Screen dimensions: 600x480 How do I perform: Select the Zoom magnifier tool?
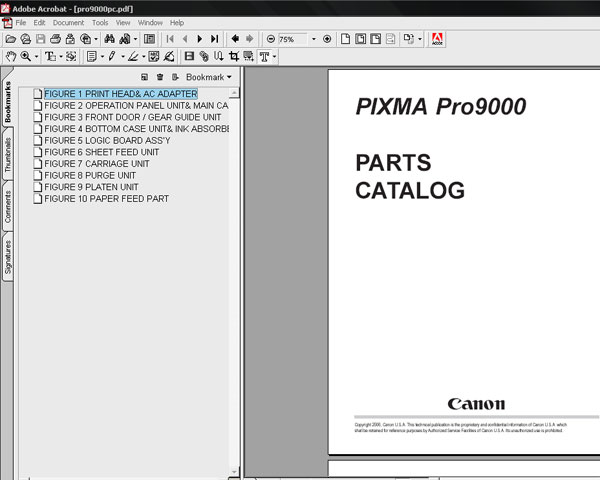pyautogui.click(x=26, y=57)
